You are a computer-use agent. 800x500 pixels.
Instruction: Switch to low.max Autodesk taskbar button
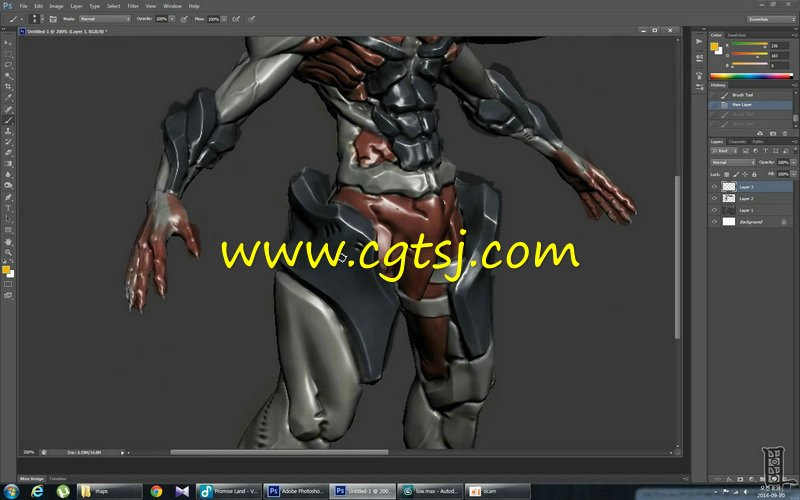[x=430, y=491]
